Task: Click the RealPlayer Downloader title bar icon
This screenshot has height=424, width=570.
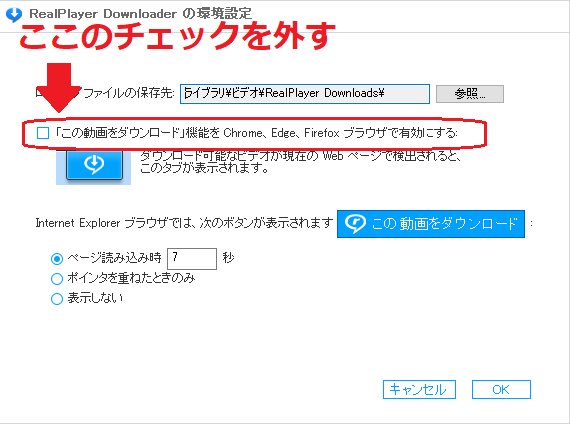Action: tap(14, 14)
